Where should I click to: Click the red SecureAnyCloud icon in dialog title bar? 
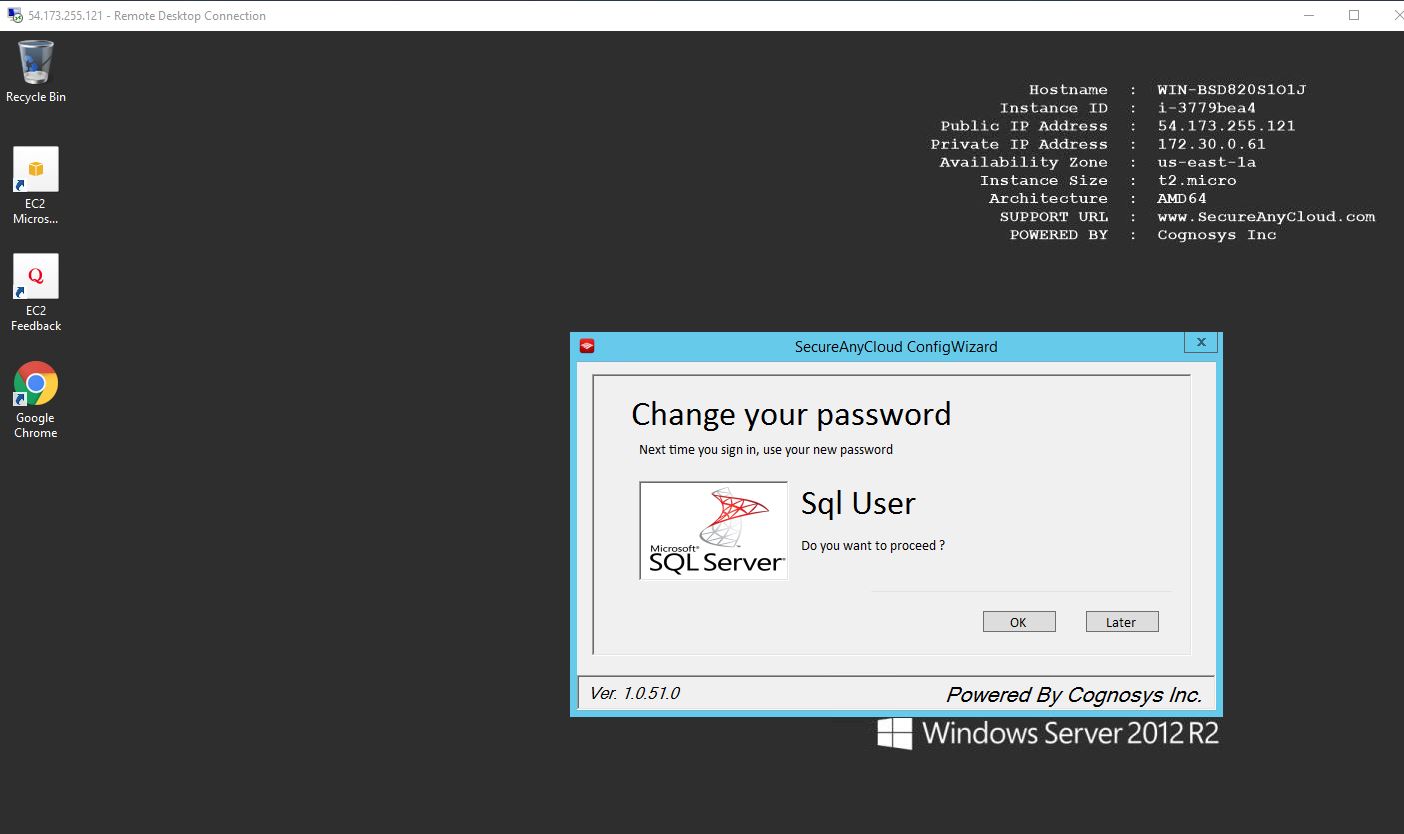(x=587, y=346)
